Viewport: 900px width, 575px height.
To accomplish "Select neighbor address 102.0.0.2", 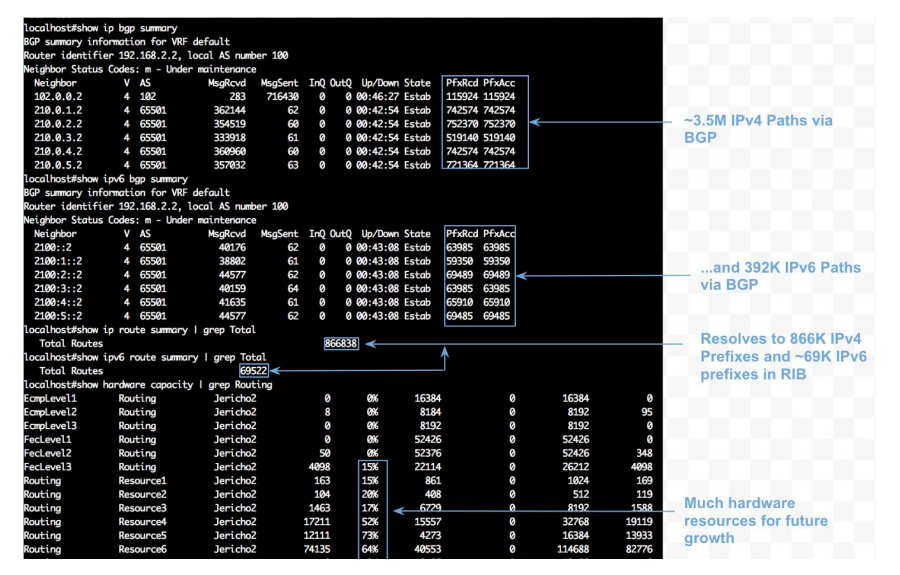I will click(58, 96).
